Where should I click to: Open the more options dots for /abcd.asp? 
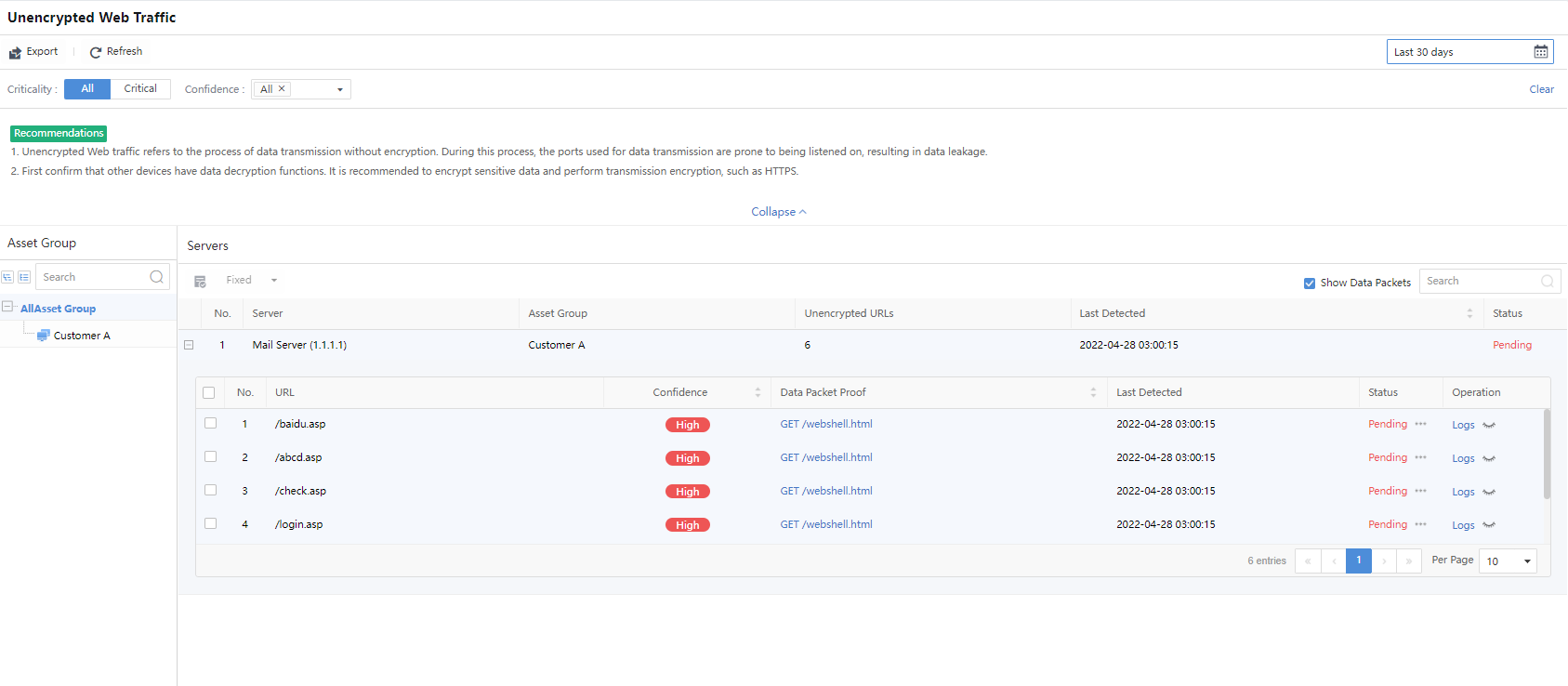point(1420,457)
